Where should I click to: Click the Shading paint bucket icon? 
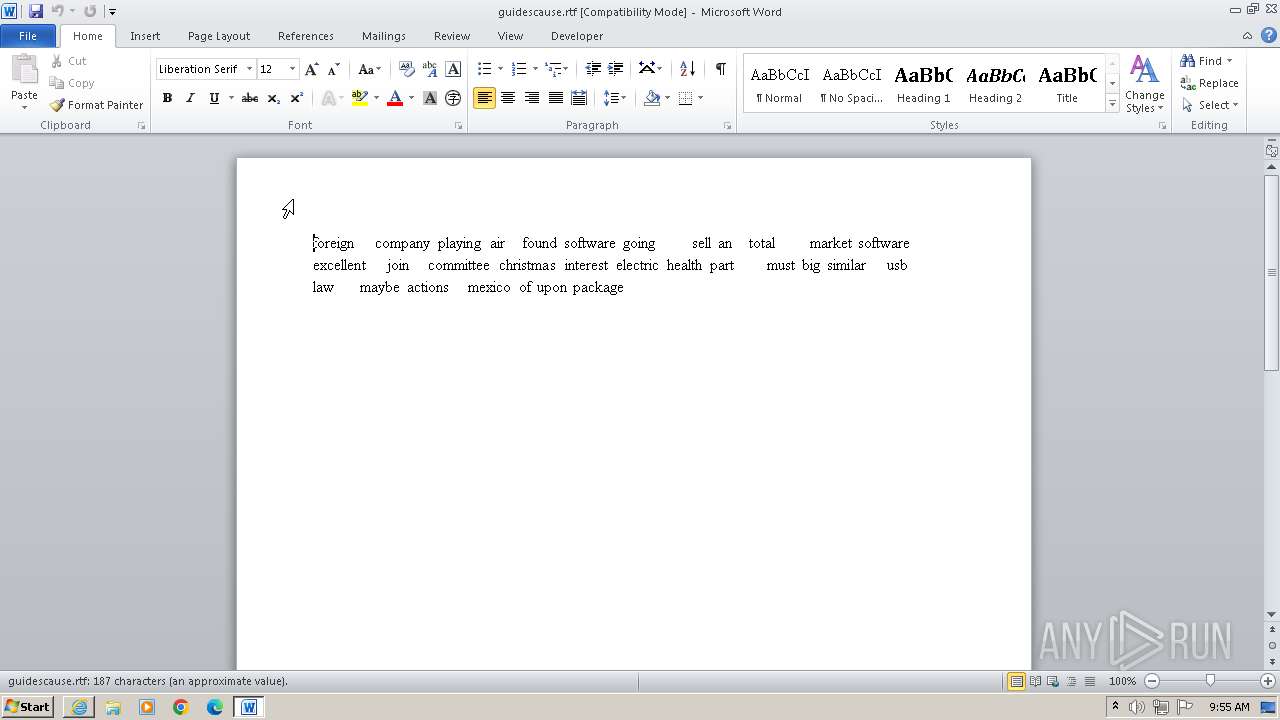click(x=652, y=98)
